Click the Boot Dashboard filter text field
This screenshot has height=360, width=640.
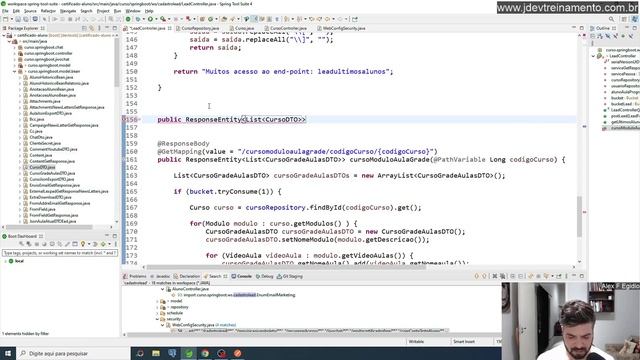coord(60,253)
